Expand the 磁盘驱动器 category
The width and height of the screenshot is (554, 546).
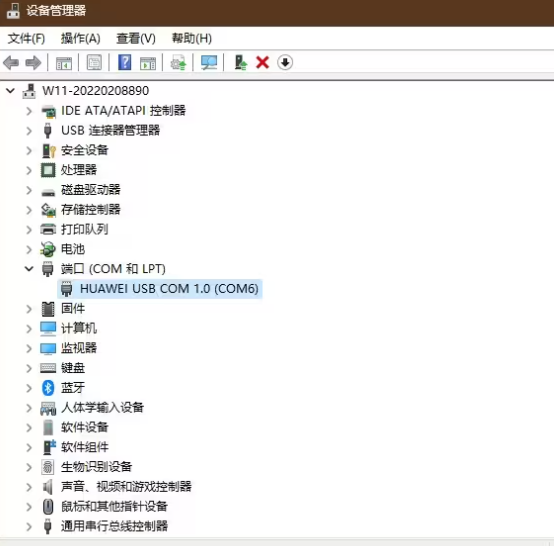pos(29,190)
